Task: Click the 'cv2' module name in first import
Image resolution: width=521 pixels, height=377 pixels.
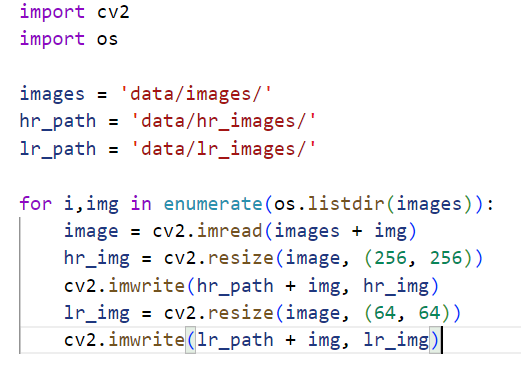Action: click(x=113, y=12)
